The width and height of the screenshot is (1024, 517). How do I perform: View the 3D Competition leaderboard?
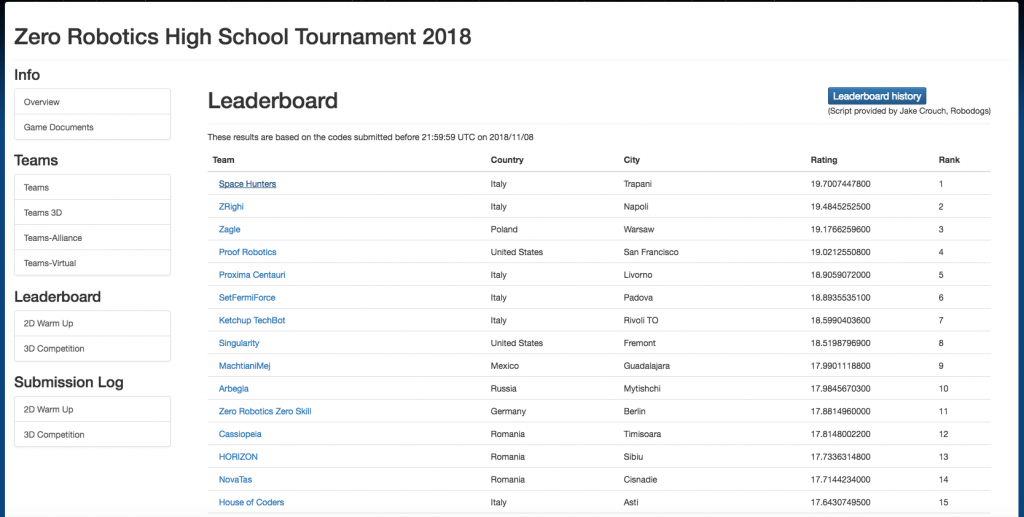pyautogui.click(x=92, y=349)
